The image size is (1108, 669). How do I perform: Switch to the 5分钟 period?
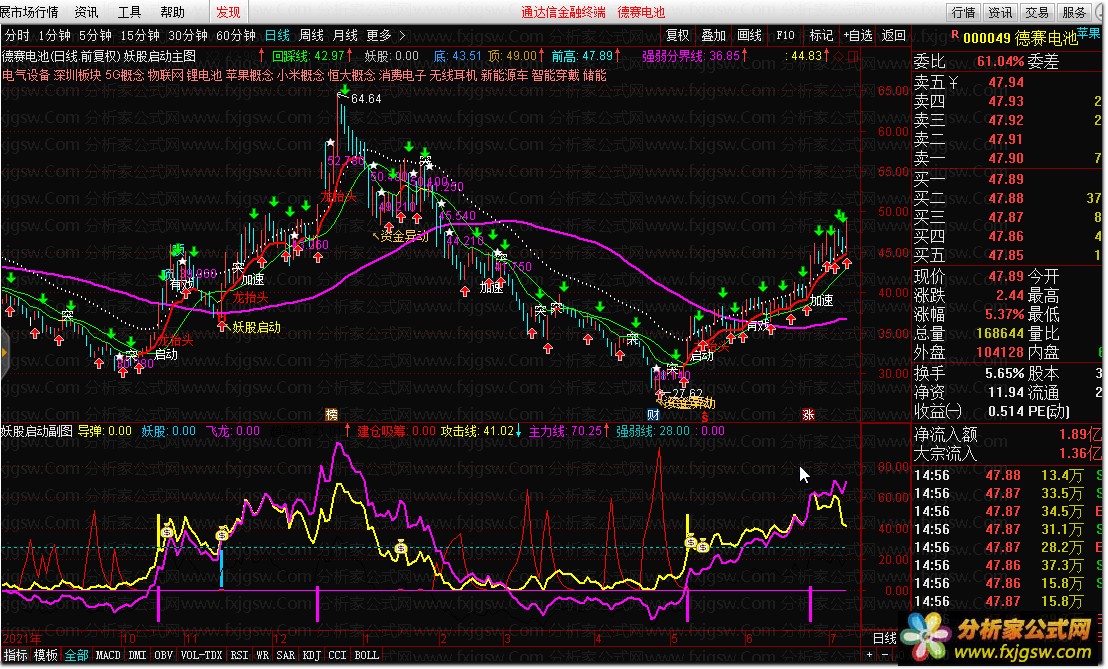[95, 35]
